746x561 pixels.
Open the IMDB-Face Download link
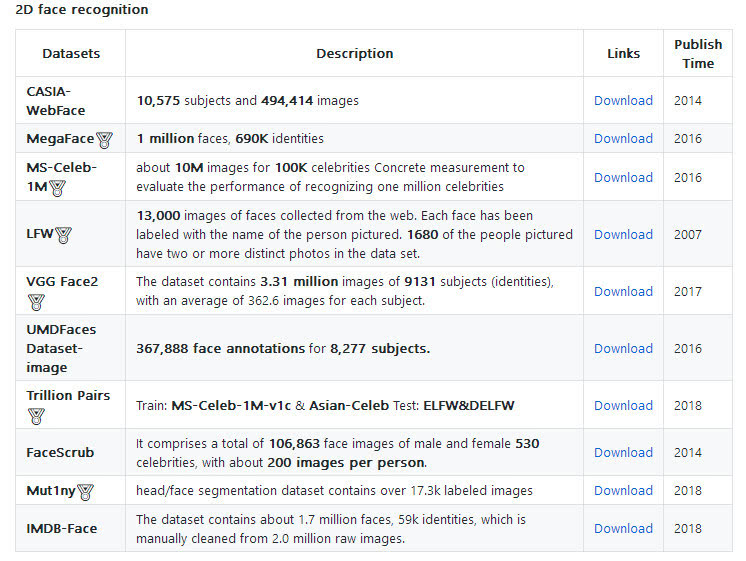click(623, 529)
